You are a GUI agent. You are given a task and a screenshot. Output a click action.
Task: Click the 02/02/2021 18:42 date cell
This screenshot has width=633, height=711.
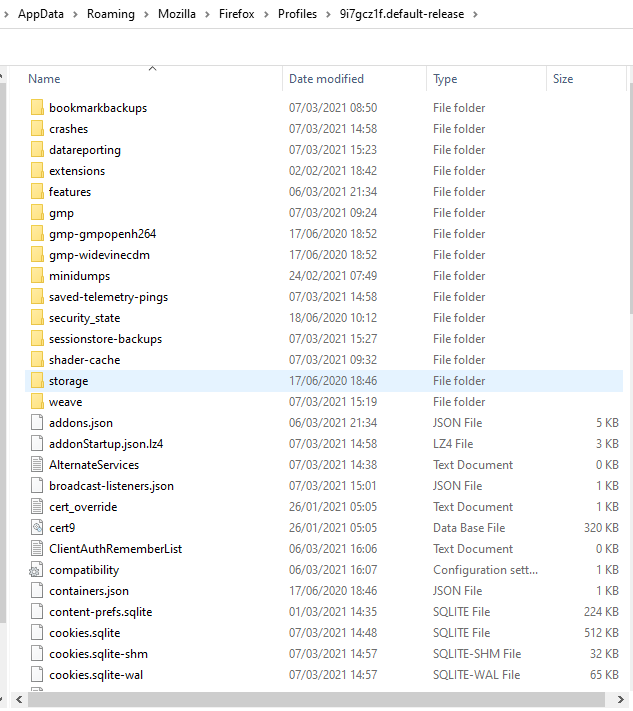pyautogui.click(x=333, y=171)
